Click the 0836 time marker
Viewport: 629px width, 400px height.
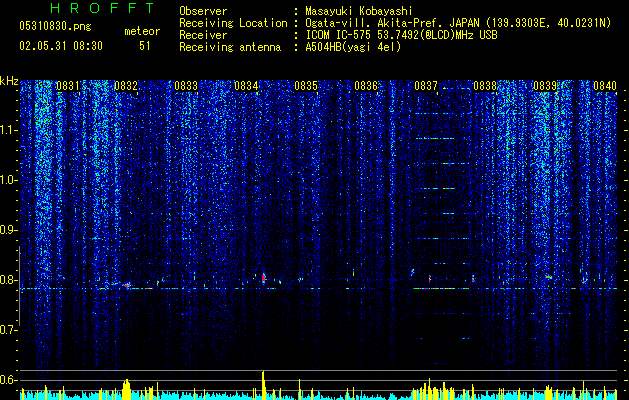[x=366, y=86]
